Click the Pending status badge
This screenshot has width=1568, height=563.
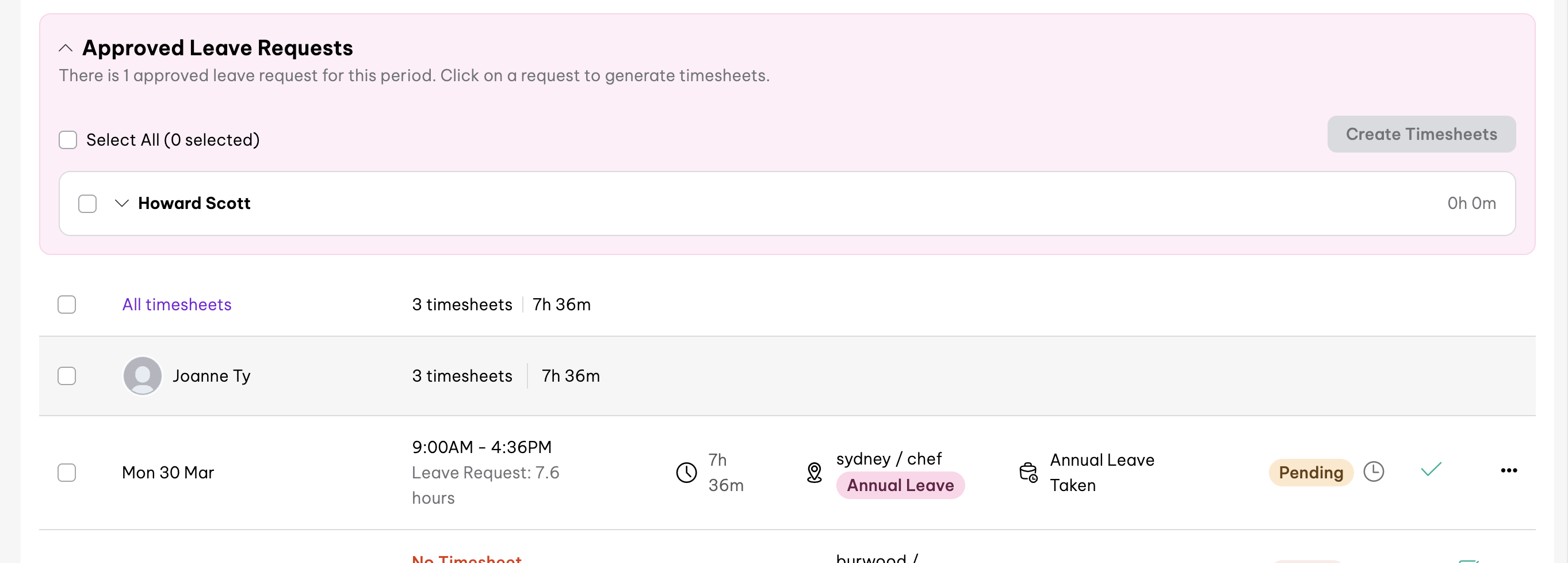click(x=1310, y=473)
